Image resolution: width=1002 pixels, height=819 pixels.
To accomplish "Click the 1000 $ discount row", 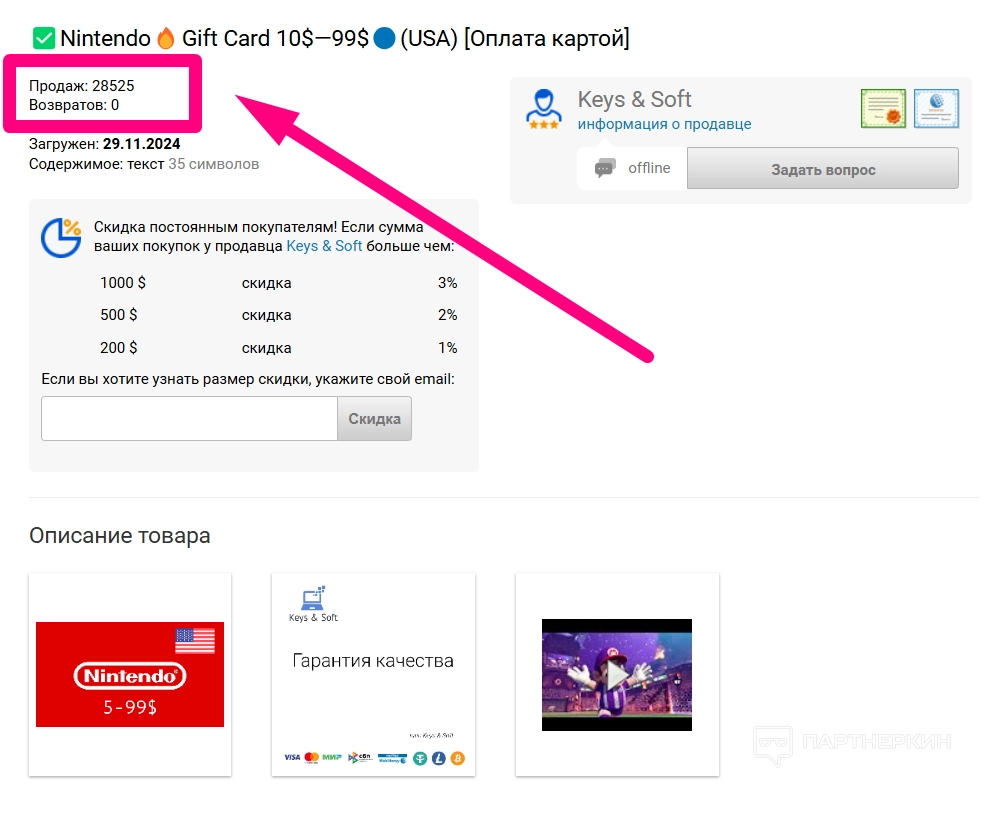I will point(279,282).
